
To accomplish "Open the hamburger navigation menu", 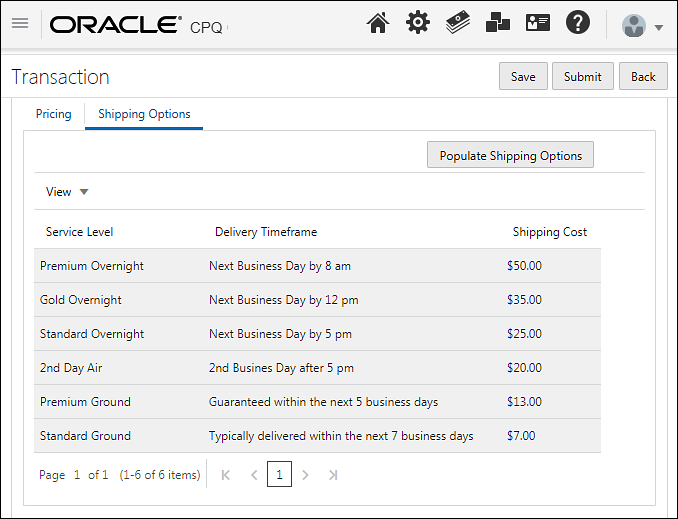I will tap(20, 23).
